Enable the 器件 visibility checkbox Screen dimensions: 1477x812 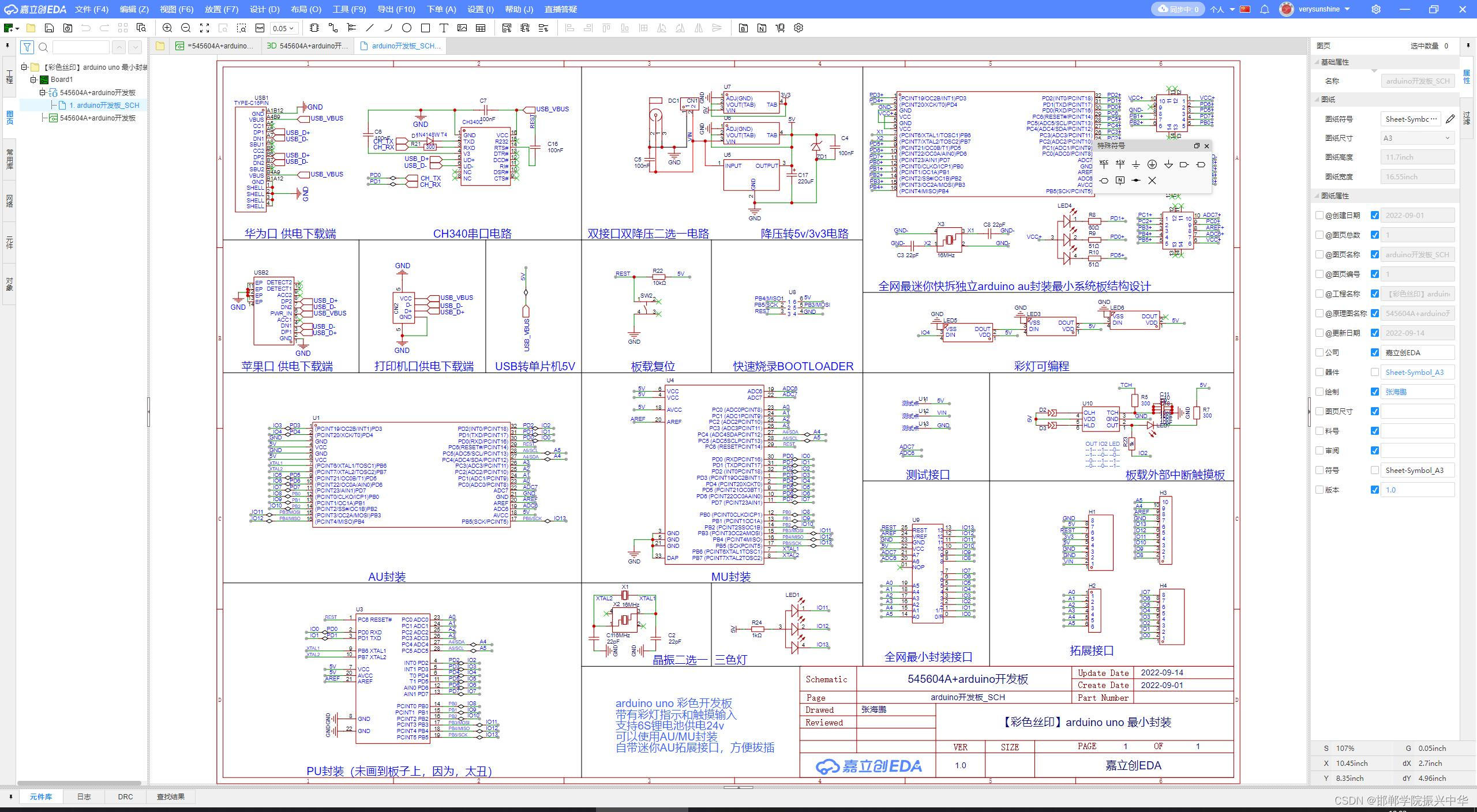(1375, 372)
